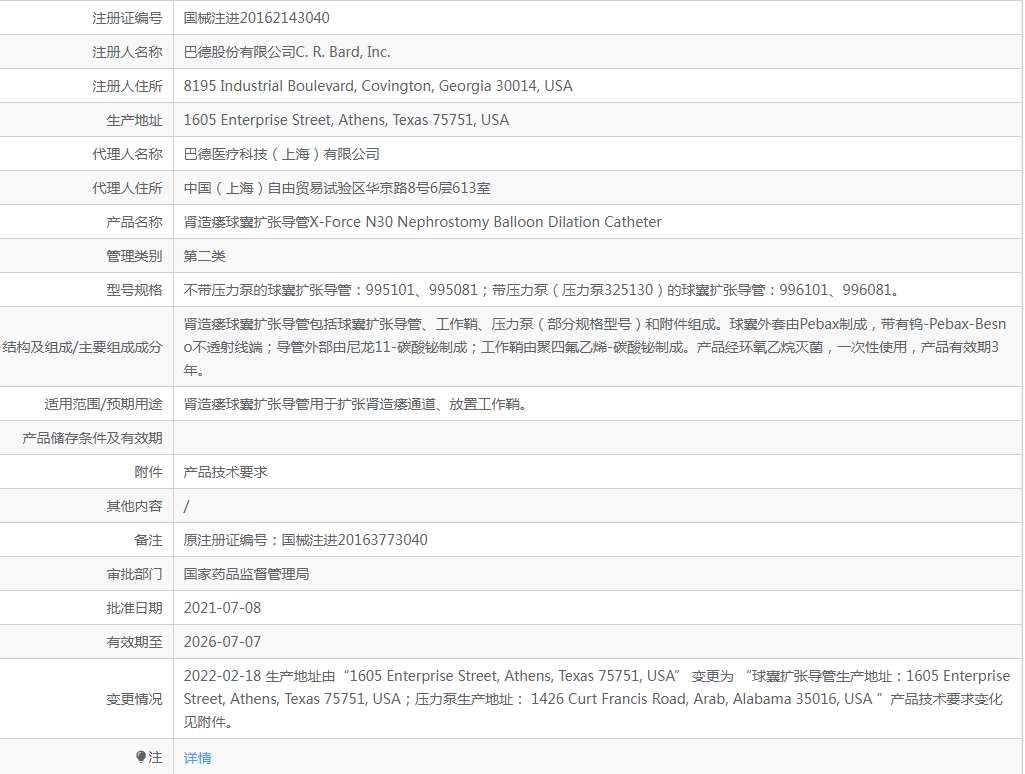Select registrant name 巴德股份有限公司C. R. Bard, Inc.

tap(286, 52)
